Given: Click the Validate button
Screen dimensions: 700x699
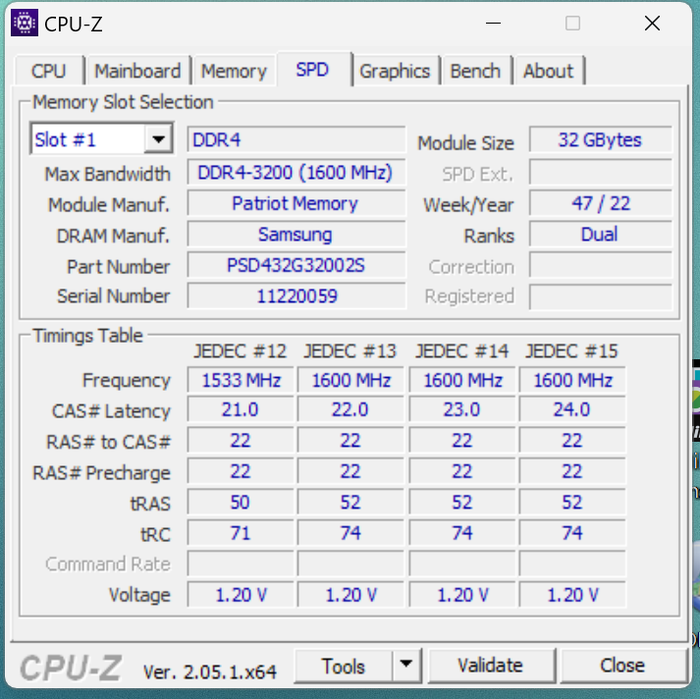Looking at the screenshot, I should point(491,666).
